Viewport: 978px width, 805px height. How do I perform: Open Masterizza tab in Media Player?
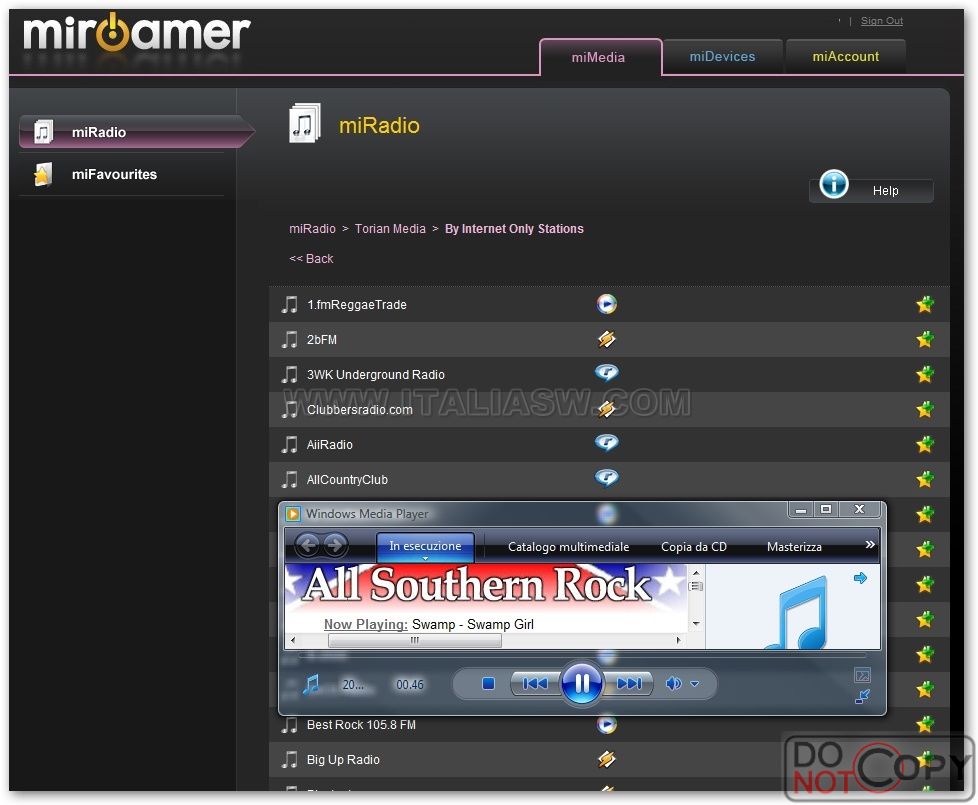click(x=794, y=547)
